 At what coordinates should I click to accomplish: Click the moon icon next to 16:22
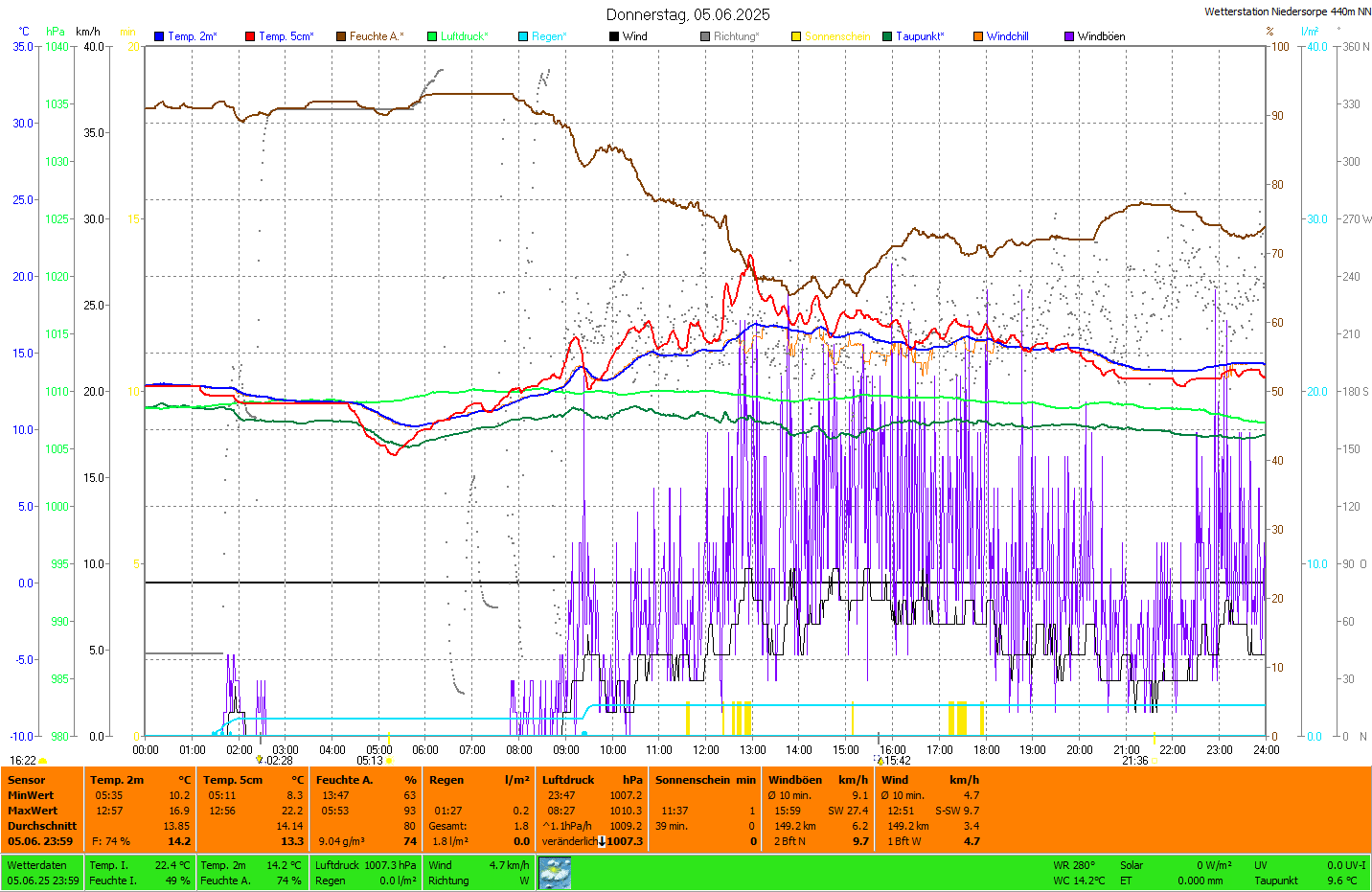pos(43,761)
